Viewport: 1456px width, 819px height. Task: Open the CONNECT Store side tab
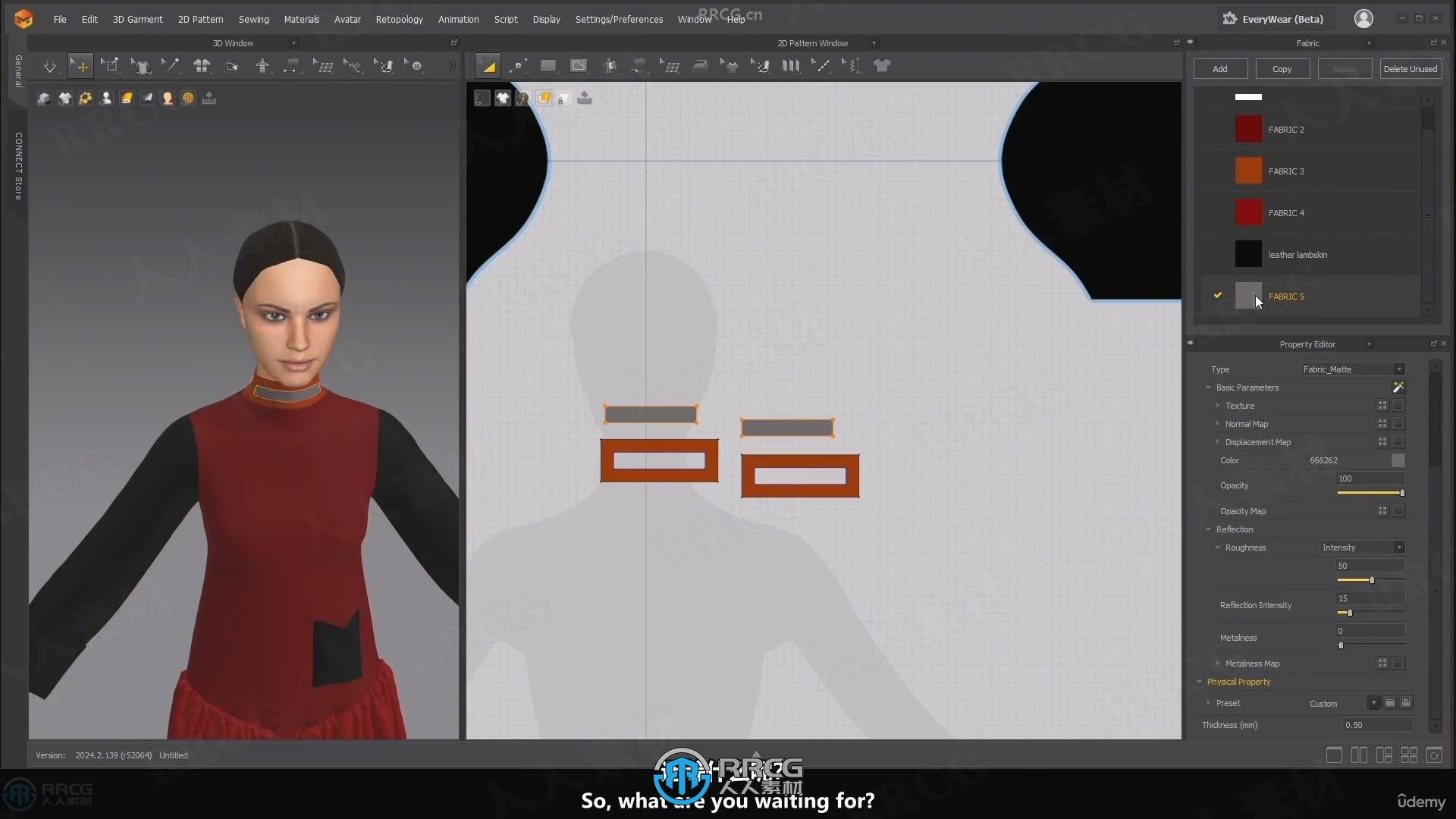[18, 166]
